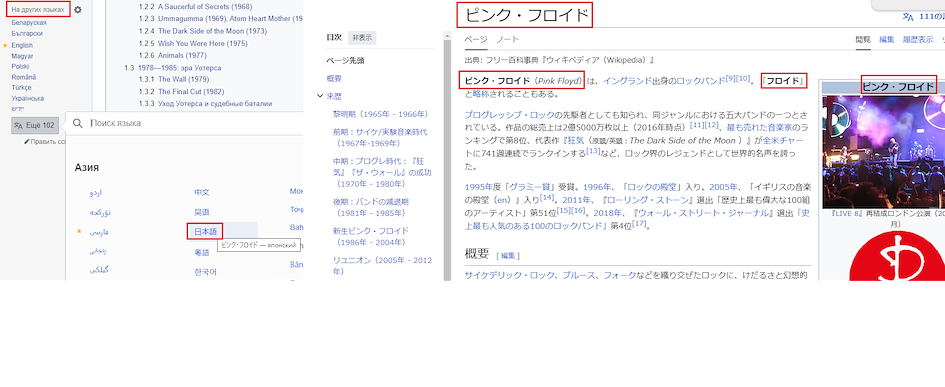Switch to the 編集 tab
The width and height of the screenshot is (945, 387).
[887, 40]
